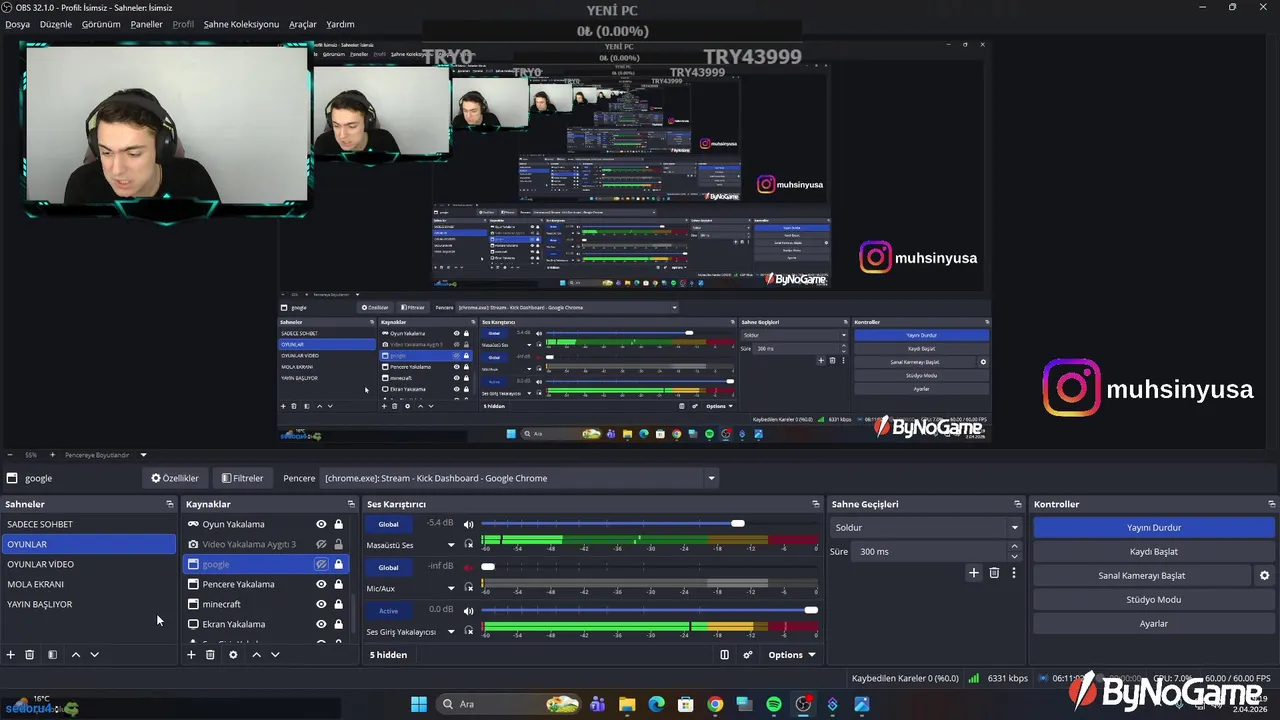This screenshot has height=720, width=1280.
Task: Unlock the minecraft source
Action: 339,604
